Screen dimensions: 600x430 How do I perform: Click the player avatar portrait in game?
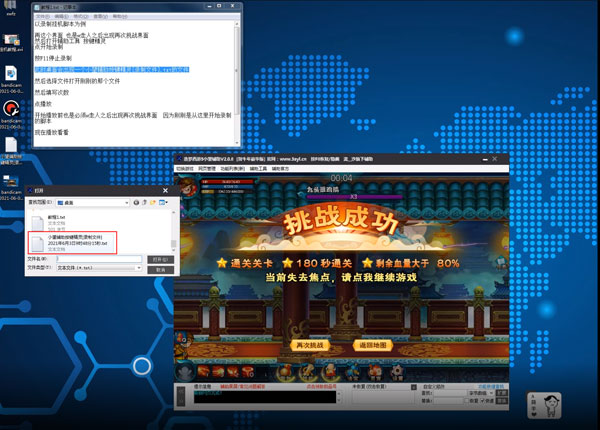188,186
